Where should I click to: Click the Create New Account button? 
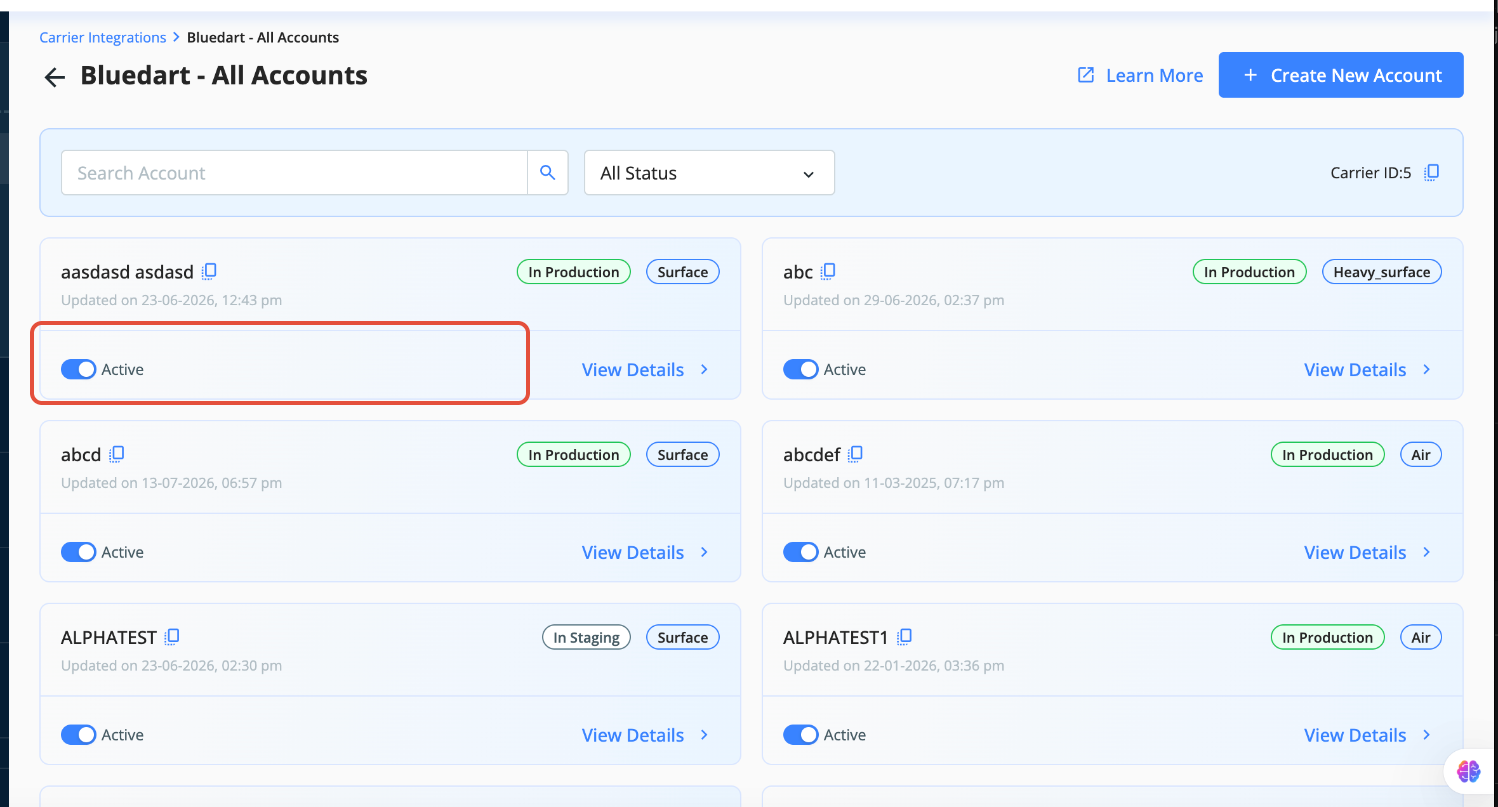point(1341,75)
